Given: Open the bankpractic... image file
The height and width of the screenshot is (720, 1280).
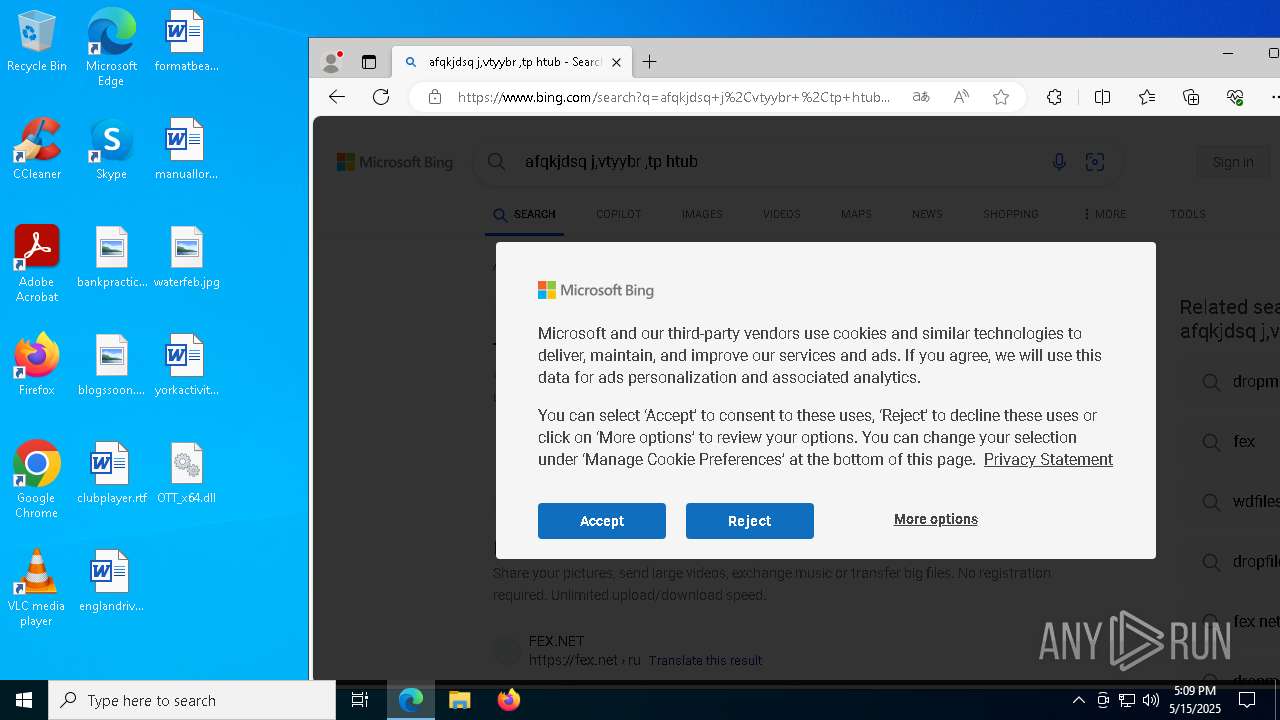Looking at the screenshot, I should [111, 257].
